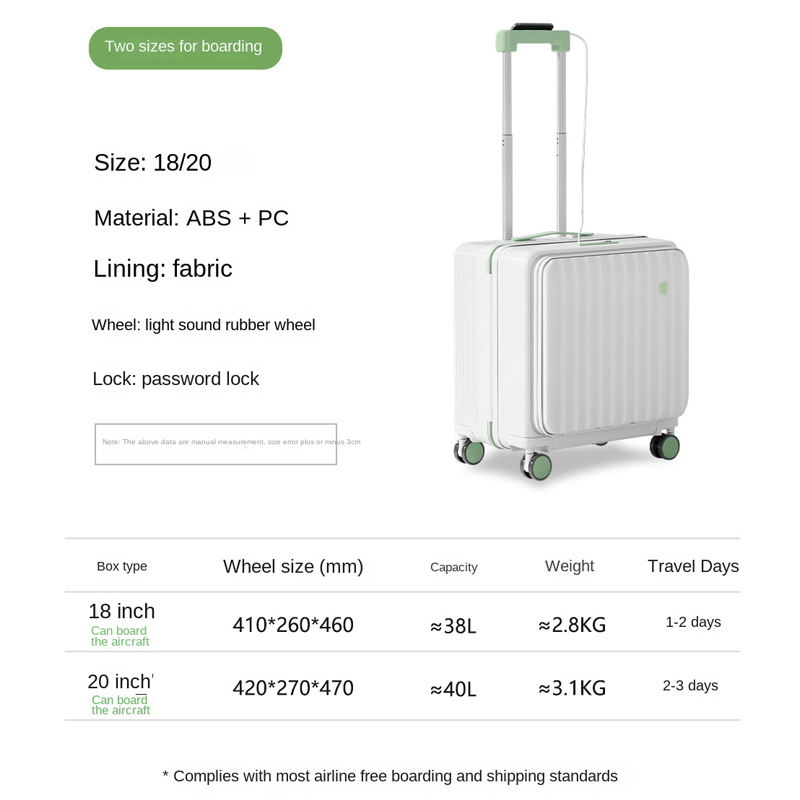
Task: Select the '18 inch' row label
Action: click(121, 611)
